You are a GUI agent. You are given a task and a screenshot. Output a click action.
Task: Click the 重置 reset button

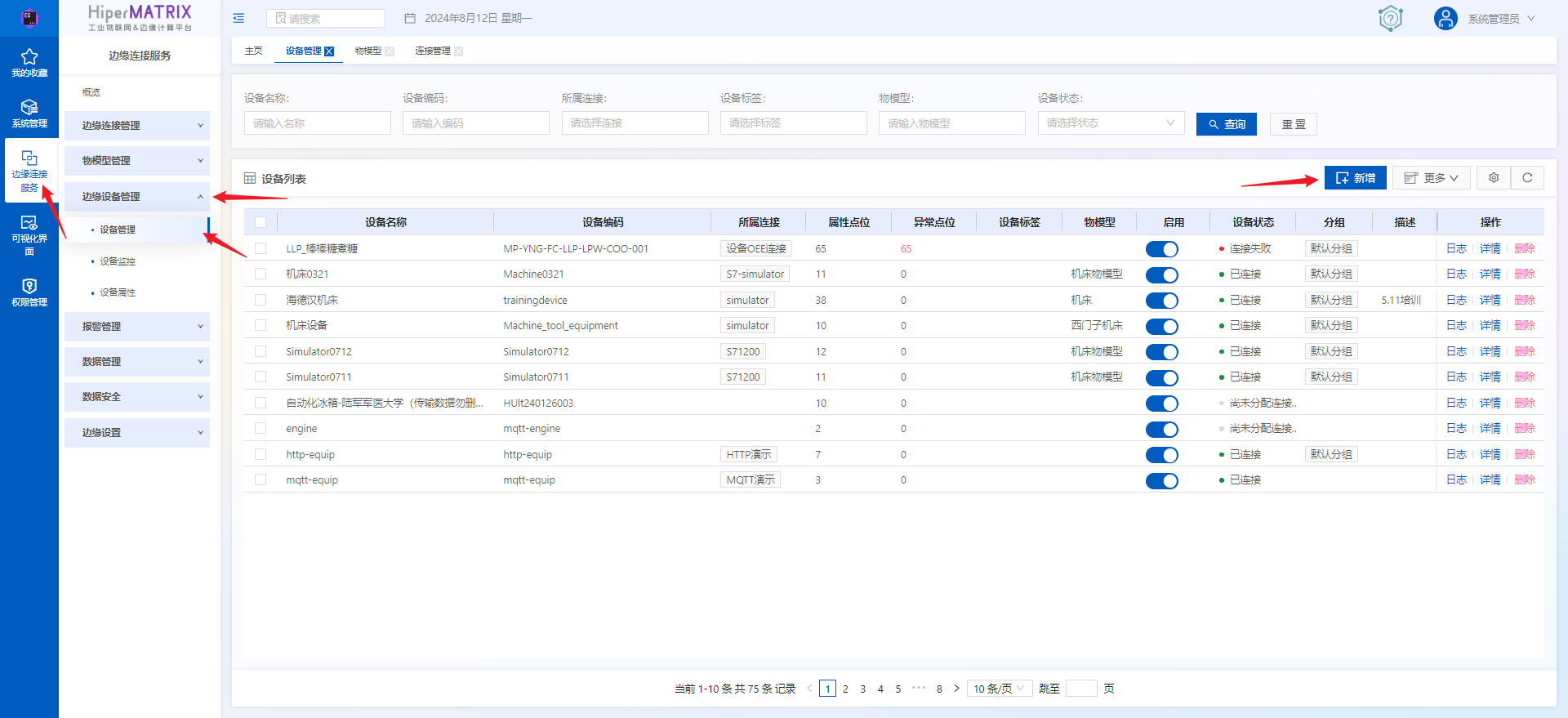coord(1293,124)
